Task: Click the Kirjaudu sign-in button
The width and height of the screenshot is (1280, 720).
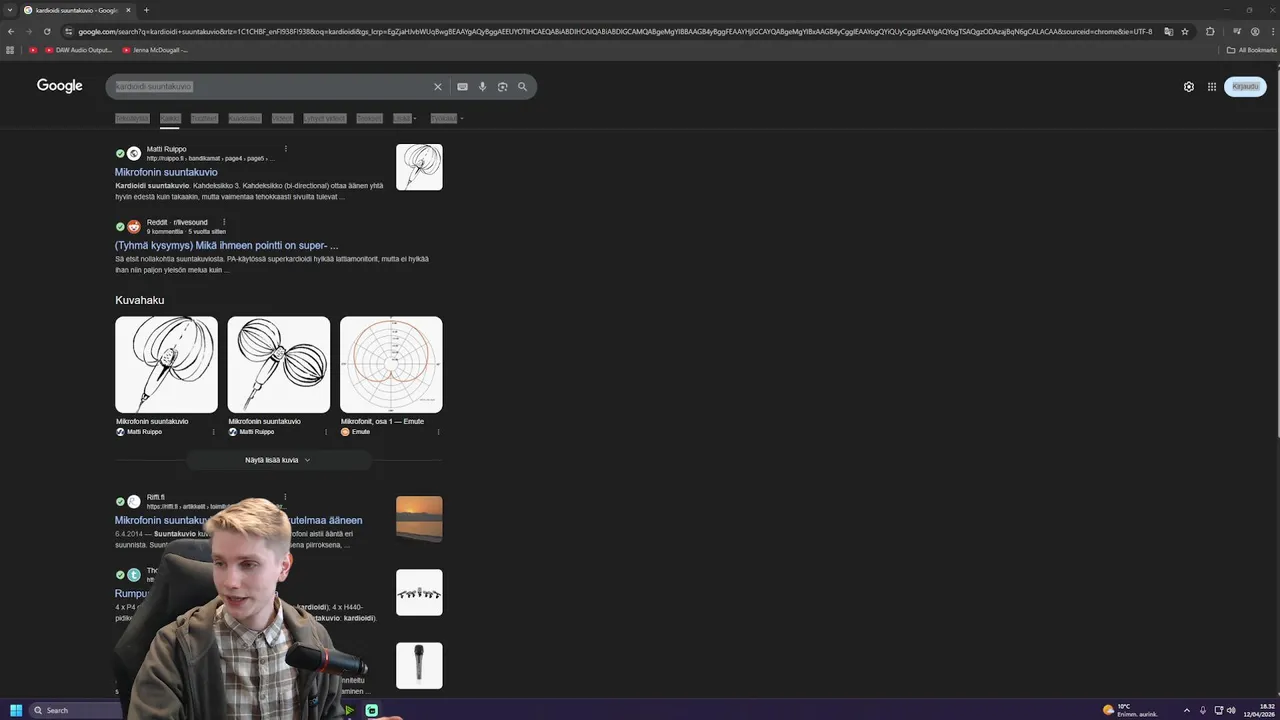Action: click(x=1245, y=87)
